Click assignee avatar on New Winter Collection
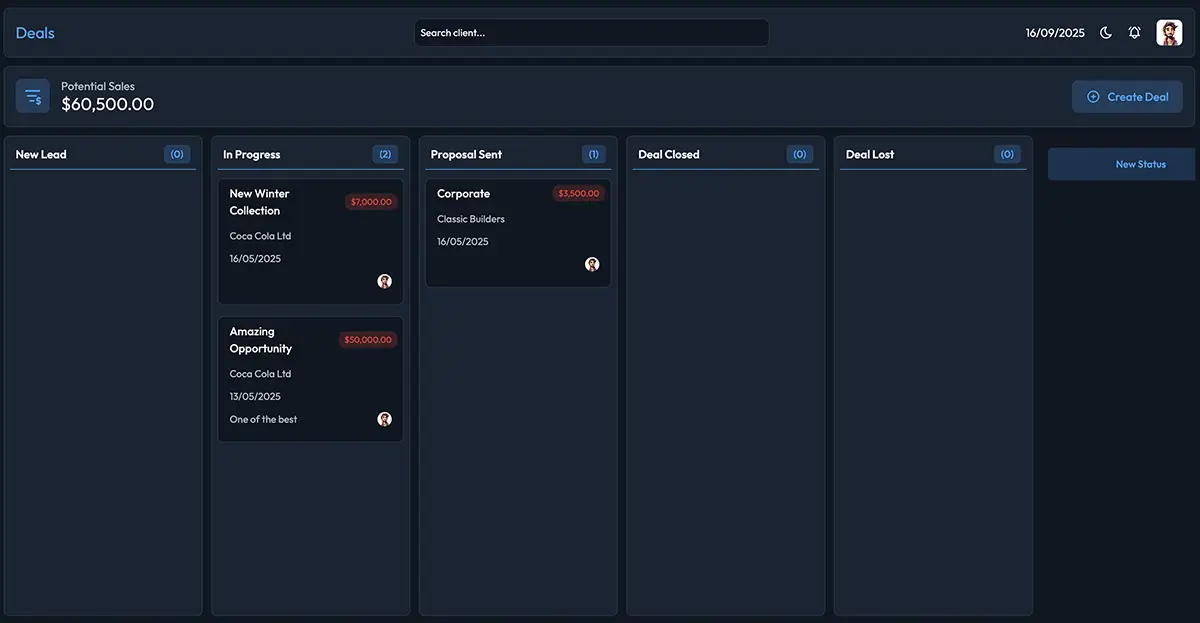This screenshot has height=623, width=1200. pyautogui.click(x=384, y=282)
